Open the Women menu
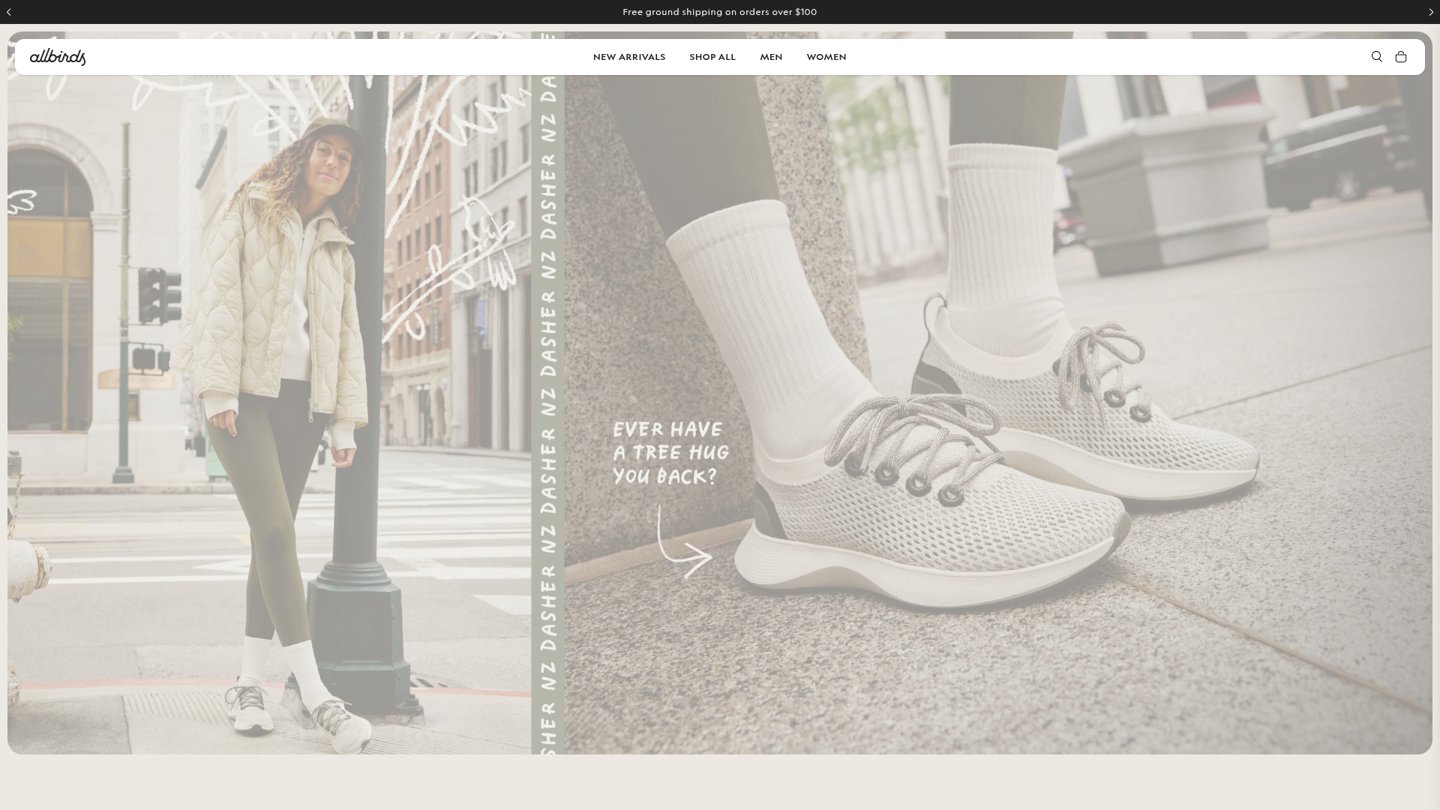The height and width of the screenshot is (810, 1440). (x=826, y=57)
